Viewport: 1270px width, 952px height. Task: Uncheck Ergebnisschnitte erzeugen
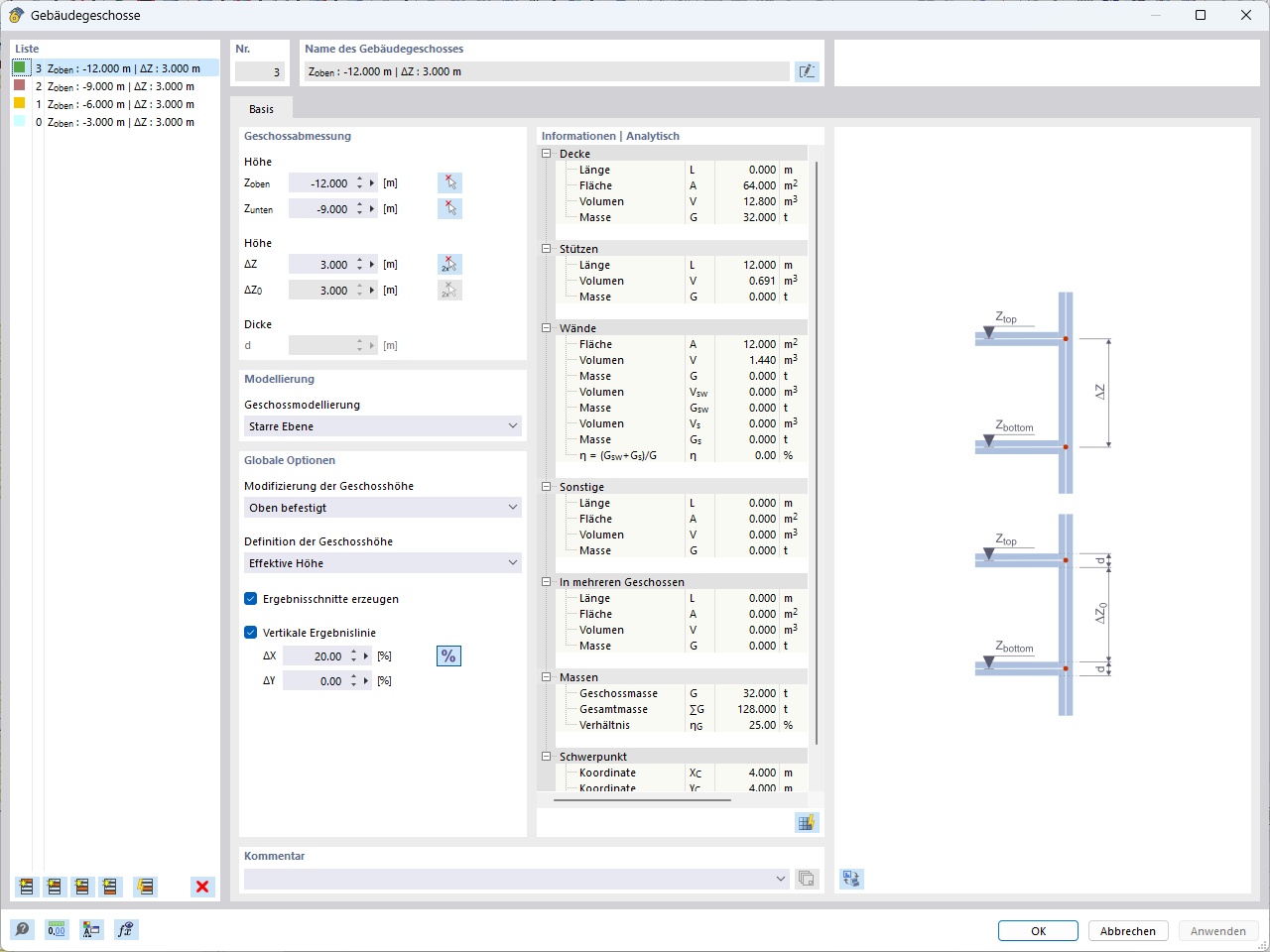pos(251,599)
